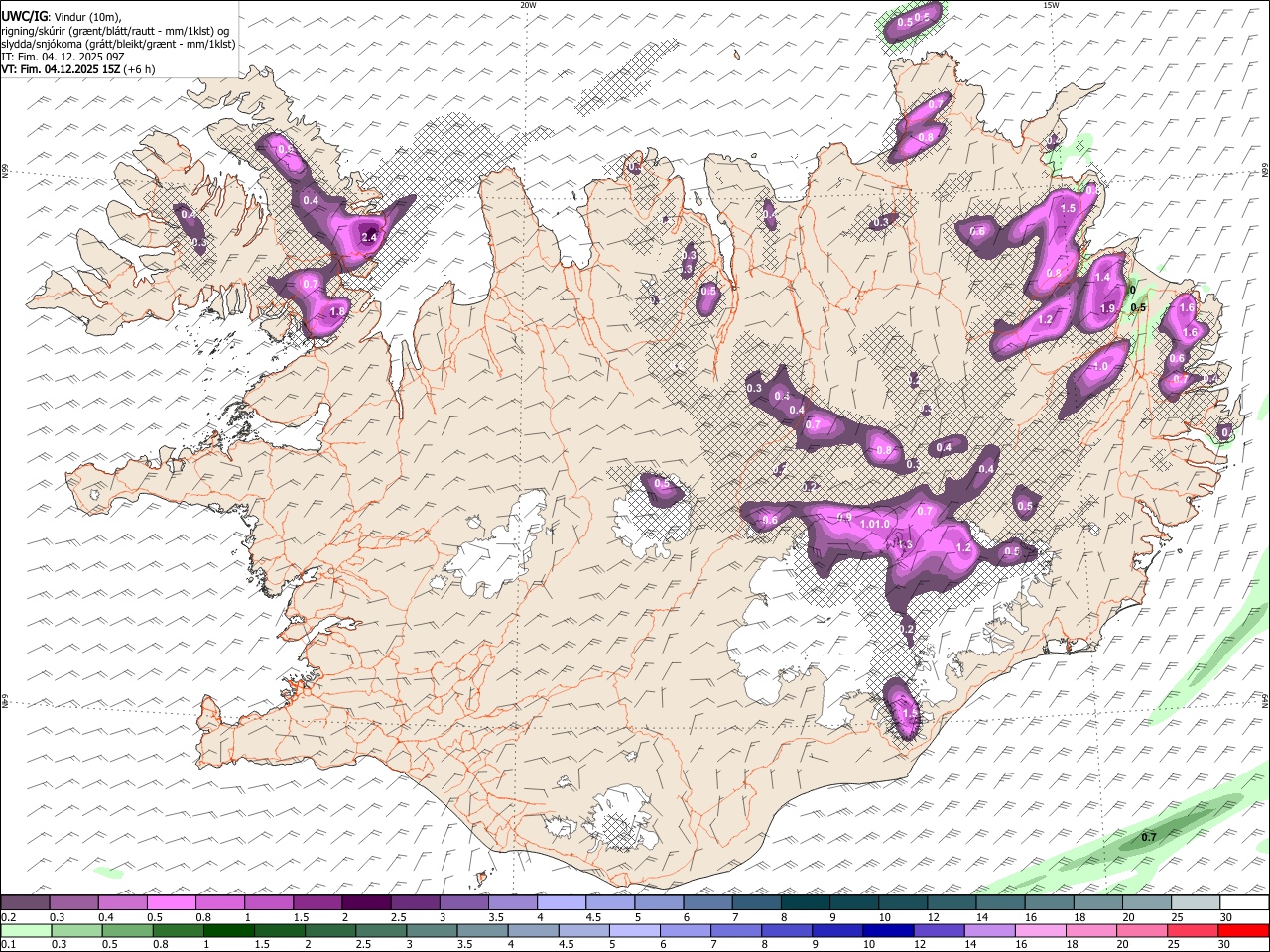Screen dimensions: 1270x952
Task: Click the "2.4" snowfall value in the Westfjords
Action: point(369,238)
